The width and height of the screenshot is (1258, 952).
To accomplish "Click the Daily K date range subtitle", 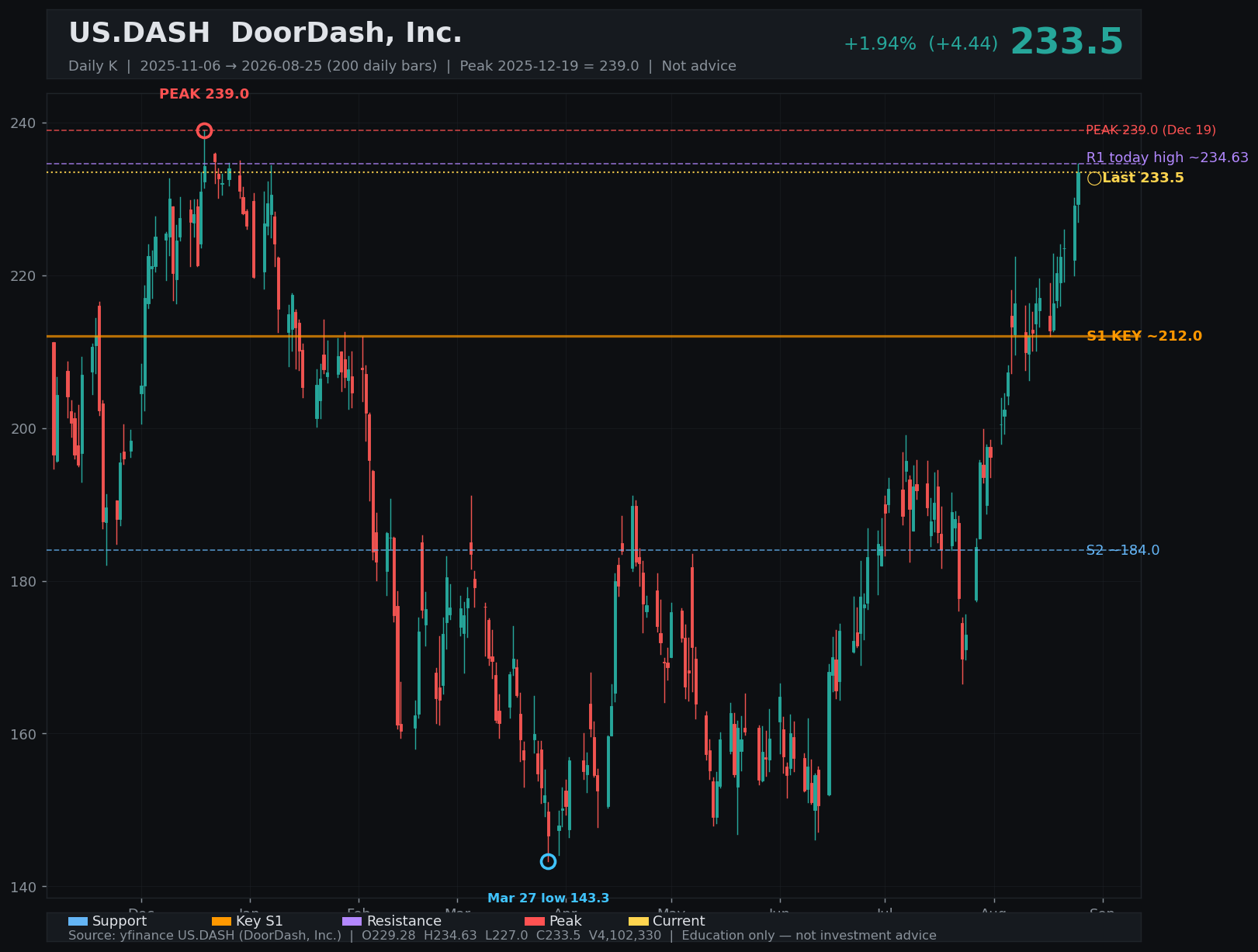I will (402, 66).
